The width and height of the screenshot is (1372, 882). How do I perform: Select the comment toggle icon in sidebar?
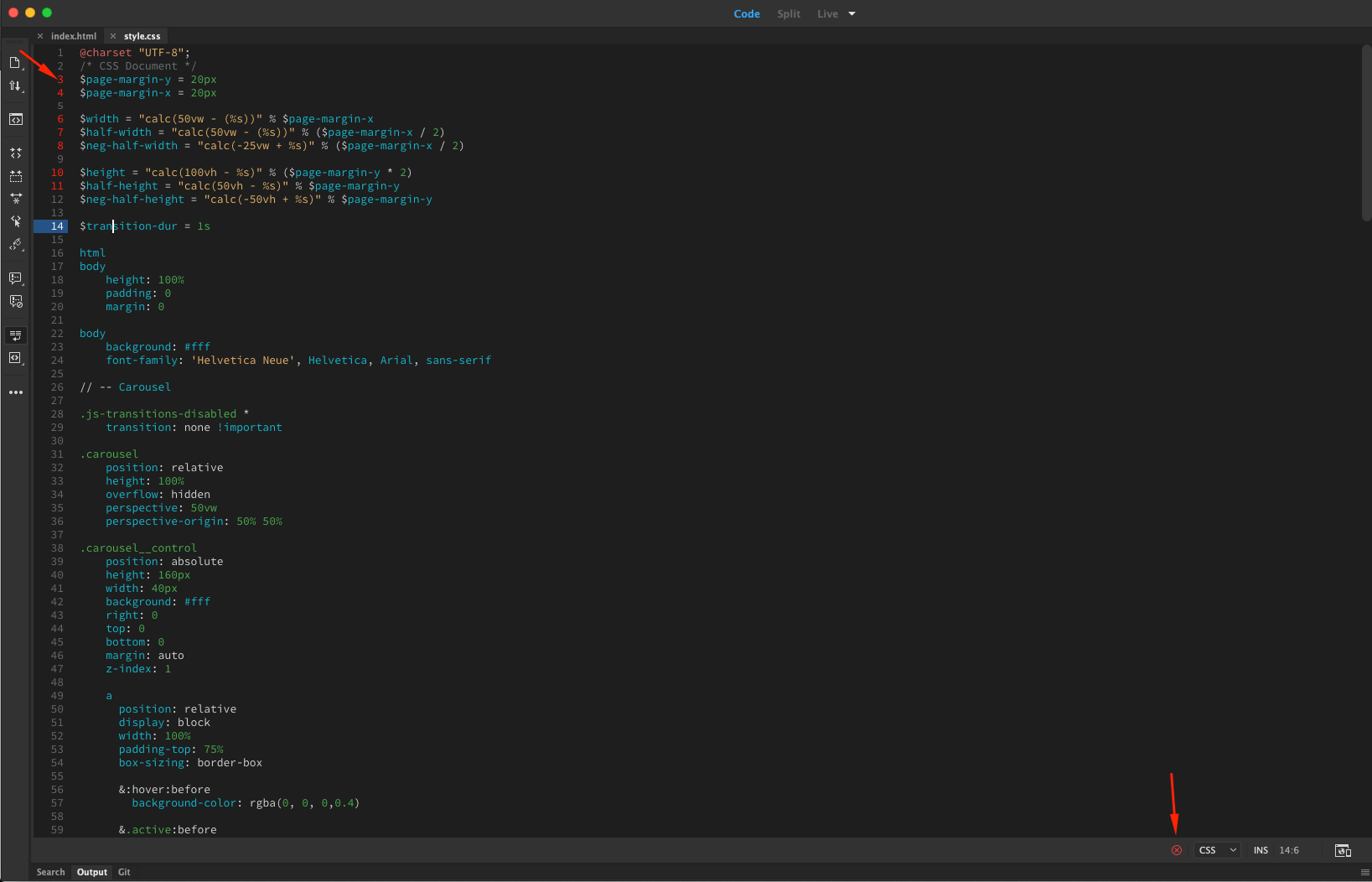click(x=15, y=278)
